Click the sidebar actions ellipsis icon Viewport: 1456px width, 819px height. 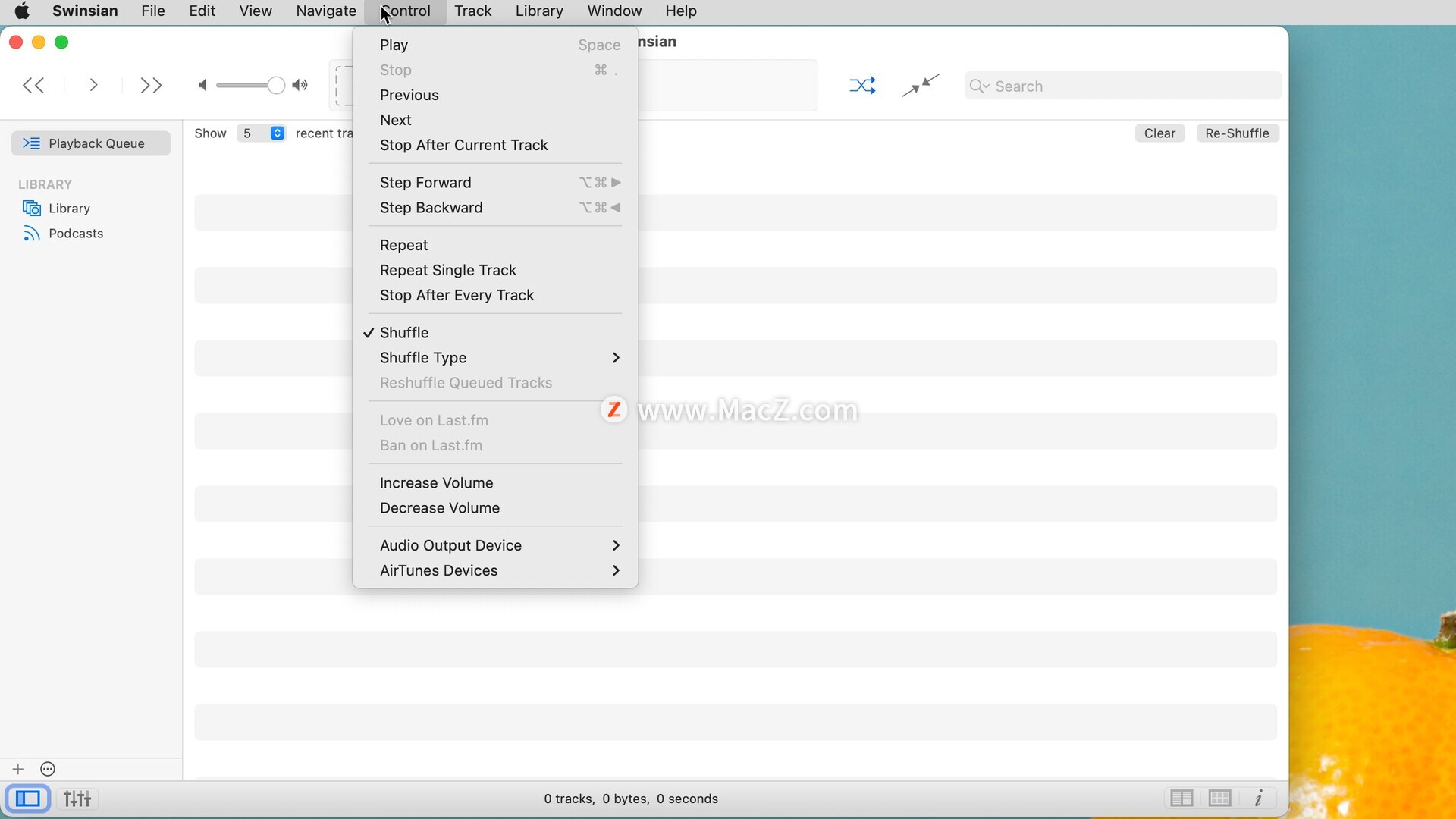click(48, 769)
